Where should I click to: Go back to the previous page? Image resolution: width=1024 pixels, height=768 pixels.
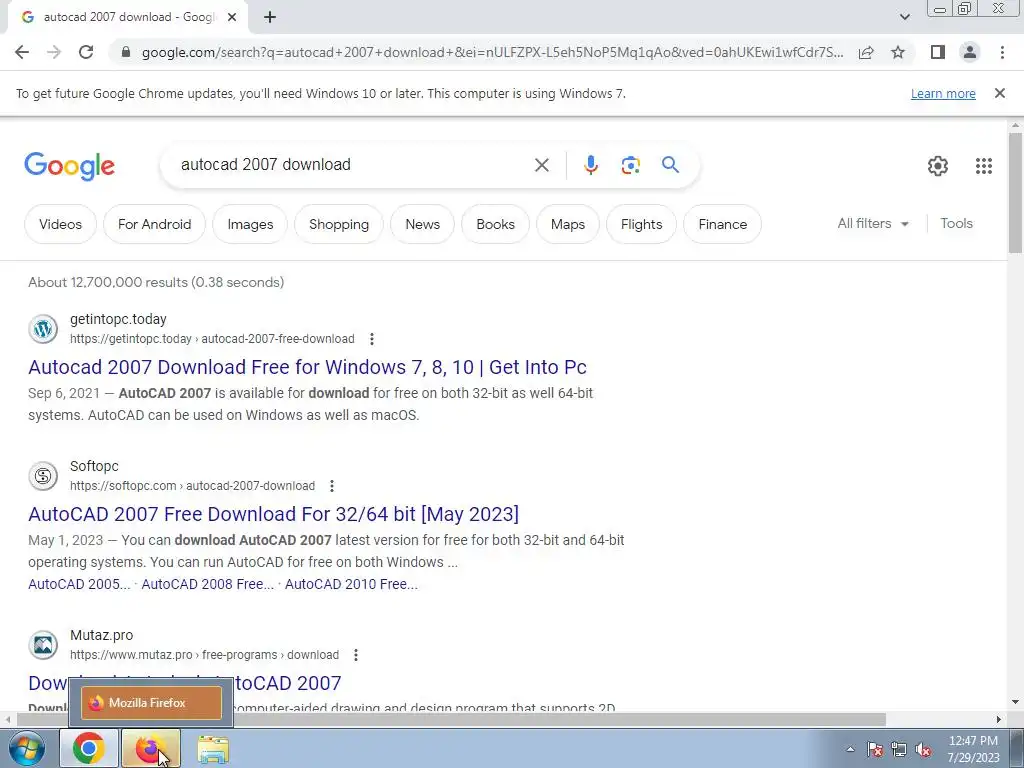pos(22,52)
